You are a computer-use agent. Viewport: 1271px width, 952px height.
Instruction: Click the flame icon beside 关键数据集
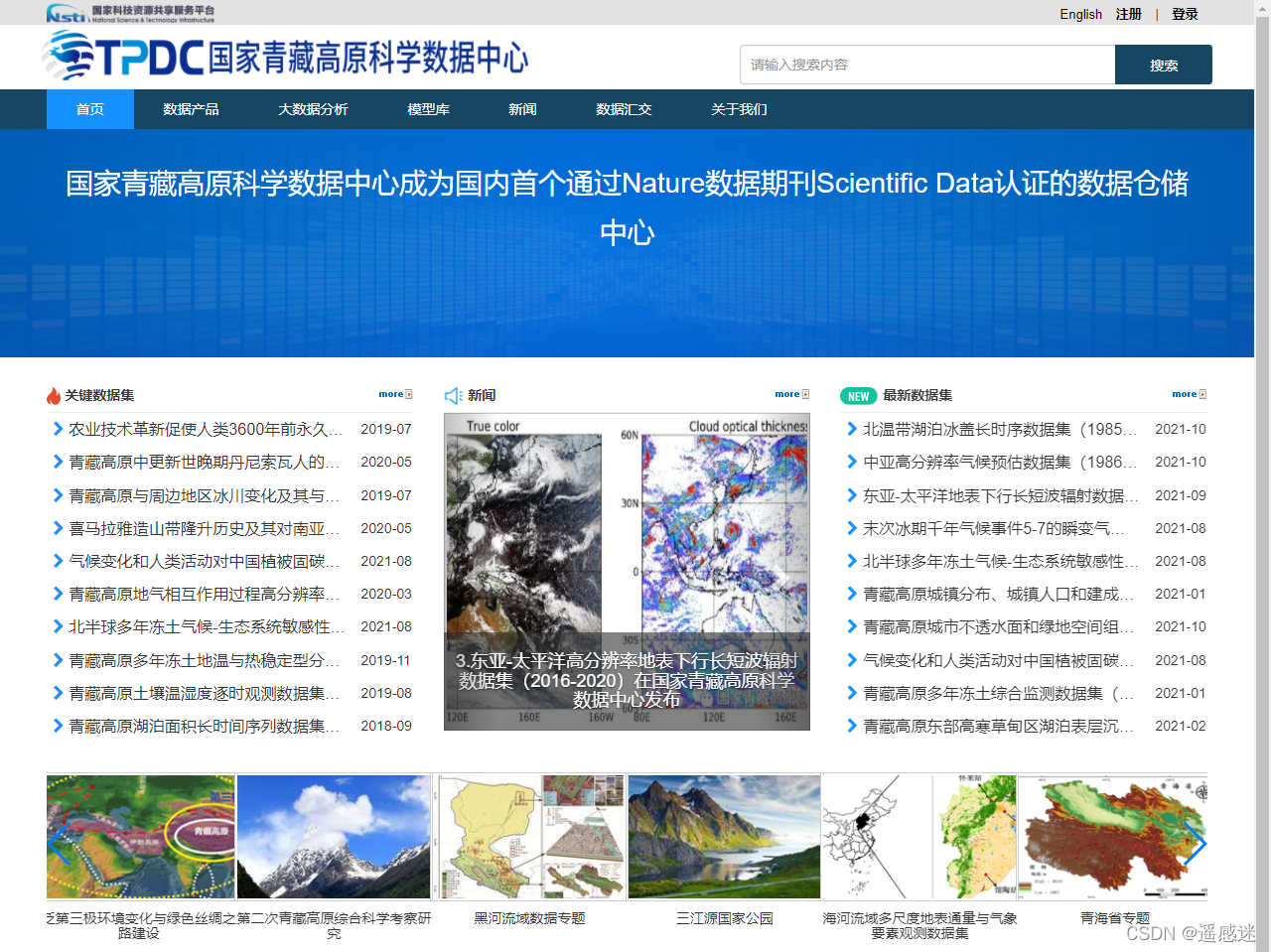(54, 395)
